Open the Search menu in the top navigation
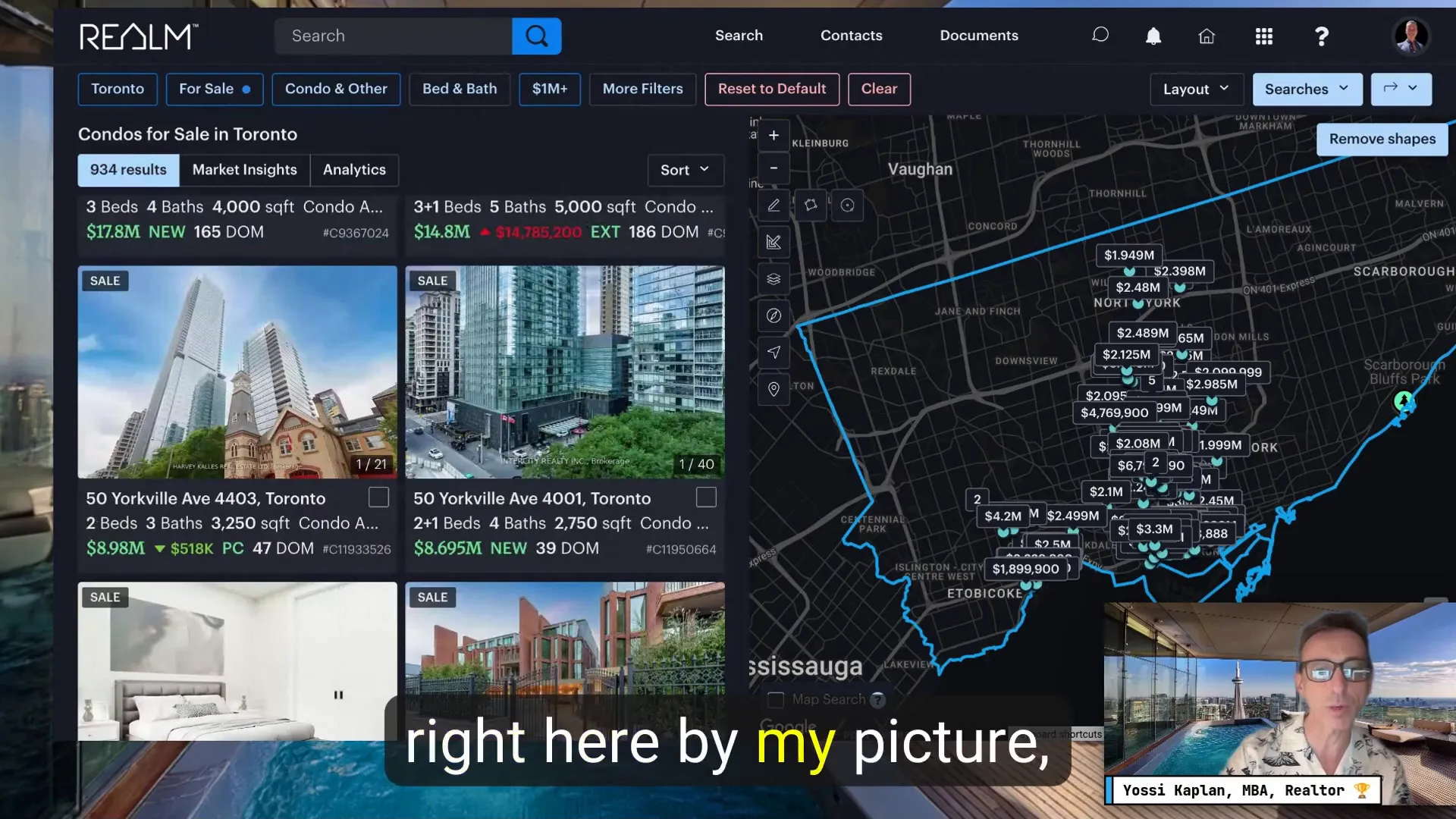Viewport: 1456px width, 819px height. tap(739, 36)
